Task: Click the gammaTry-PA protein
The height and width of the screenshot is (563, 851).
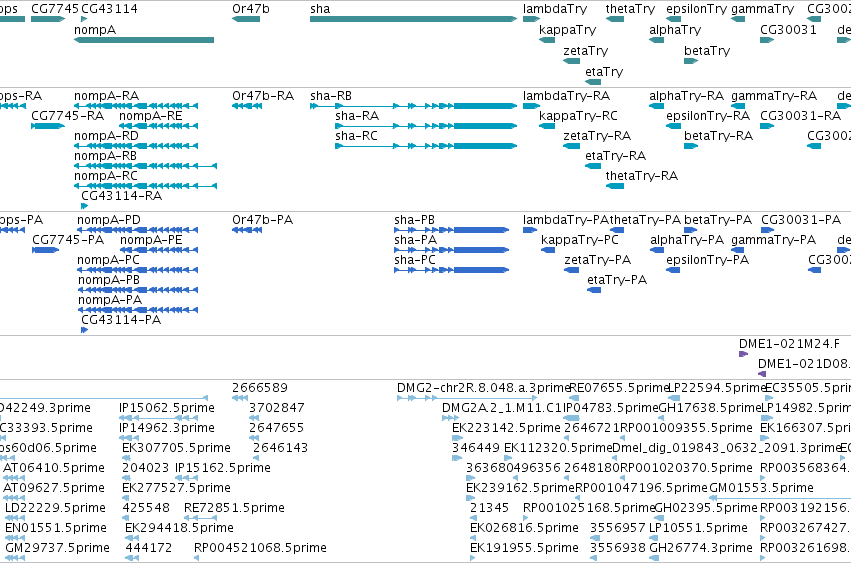Action: pos(738,250)
